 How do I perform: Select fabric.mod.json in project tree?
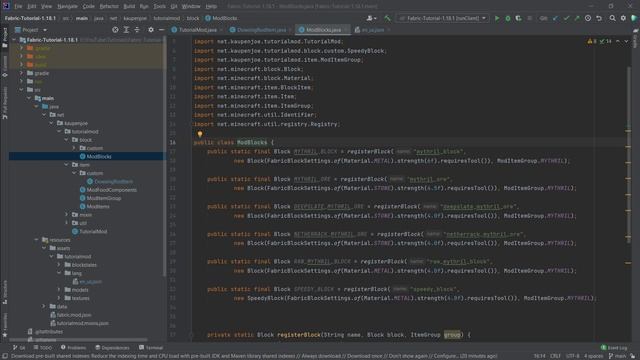tap(74, 315)
